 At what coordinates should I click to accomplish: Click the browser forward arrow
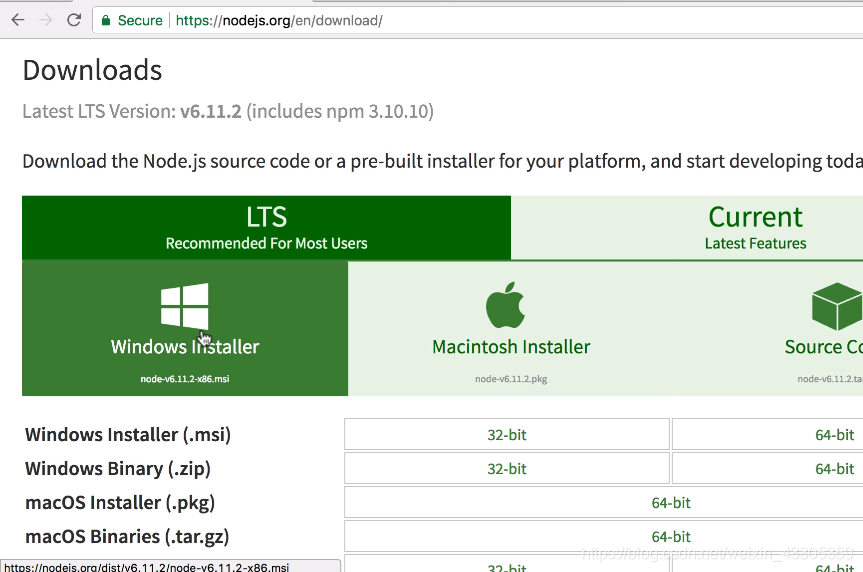click(46, 20)
